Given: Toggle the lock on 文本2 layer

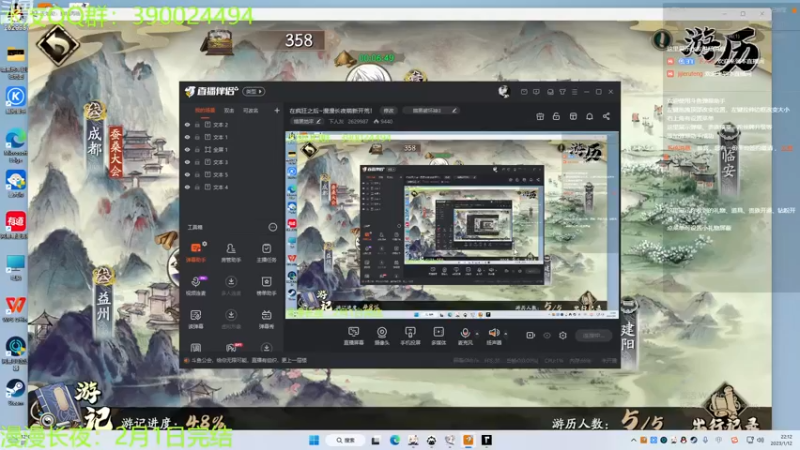Looking at the screenshot, I should point(197,124).
